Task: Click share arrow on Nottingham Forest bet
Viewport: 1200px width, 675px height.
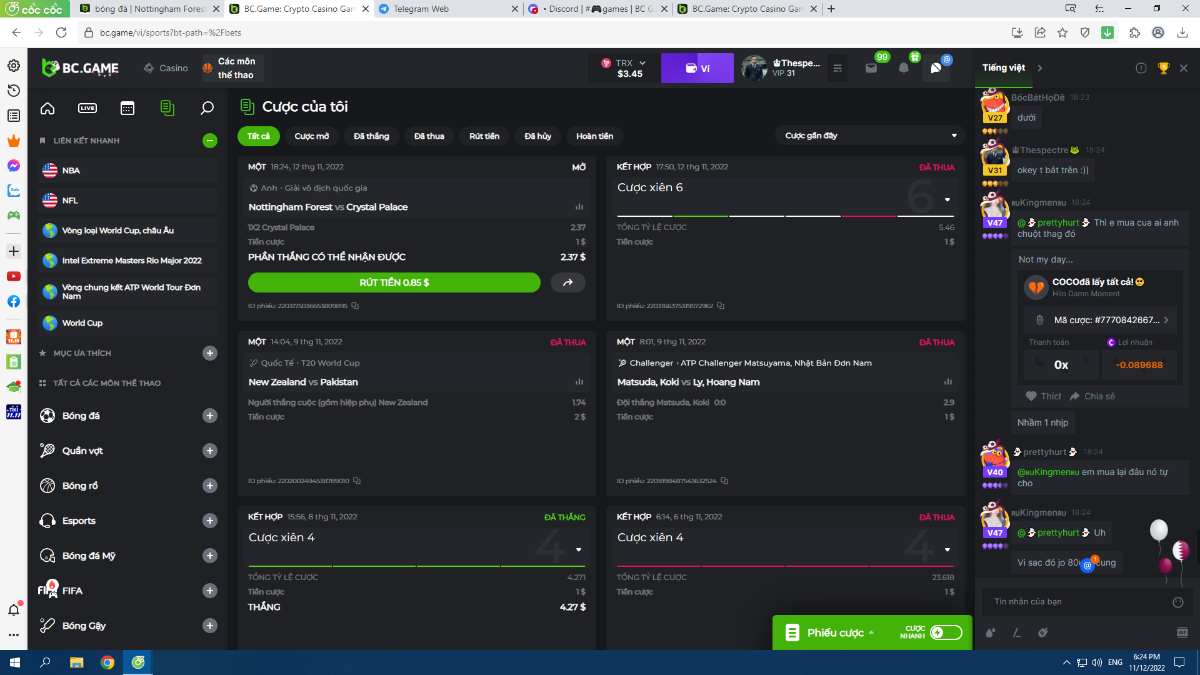Action: 568,283
